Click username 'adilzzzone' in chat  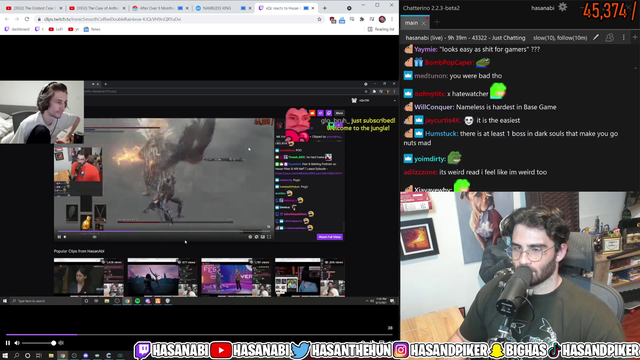click(x=420, y=172)
